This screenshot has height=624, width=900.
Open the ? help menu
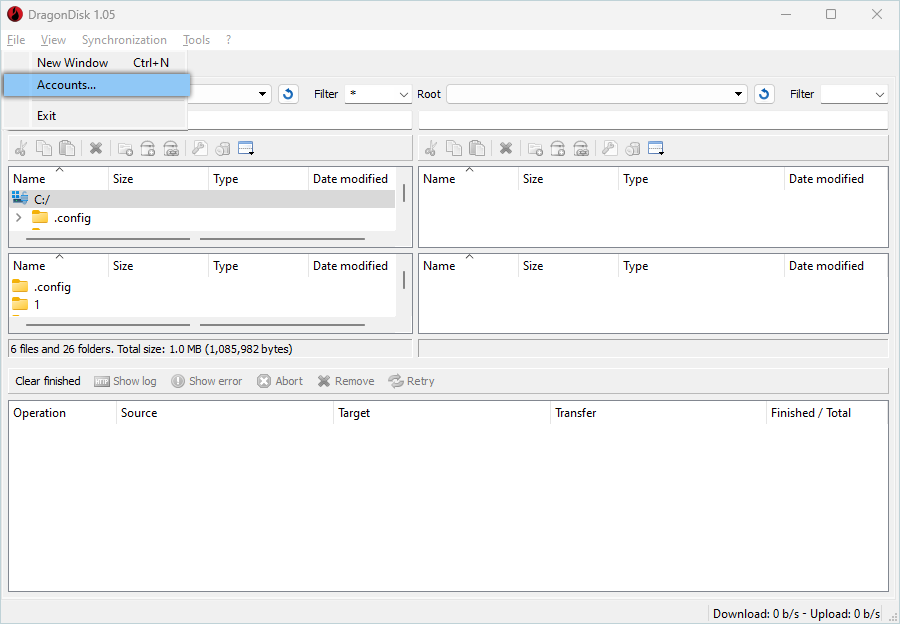[x=228, y=40]
